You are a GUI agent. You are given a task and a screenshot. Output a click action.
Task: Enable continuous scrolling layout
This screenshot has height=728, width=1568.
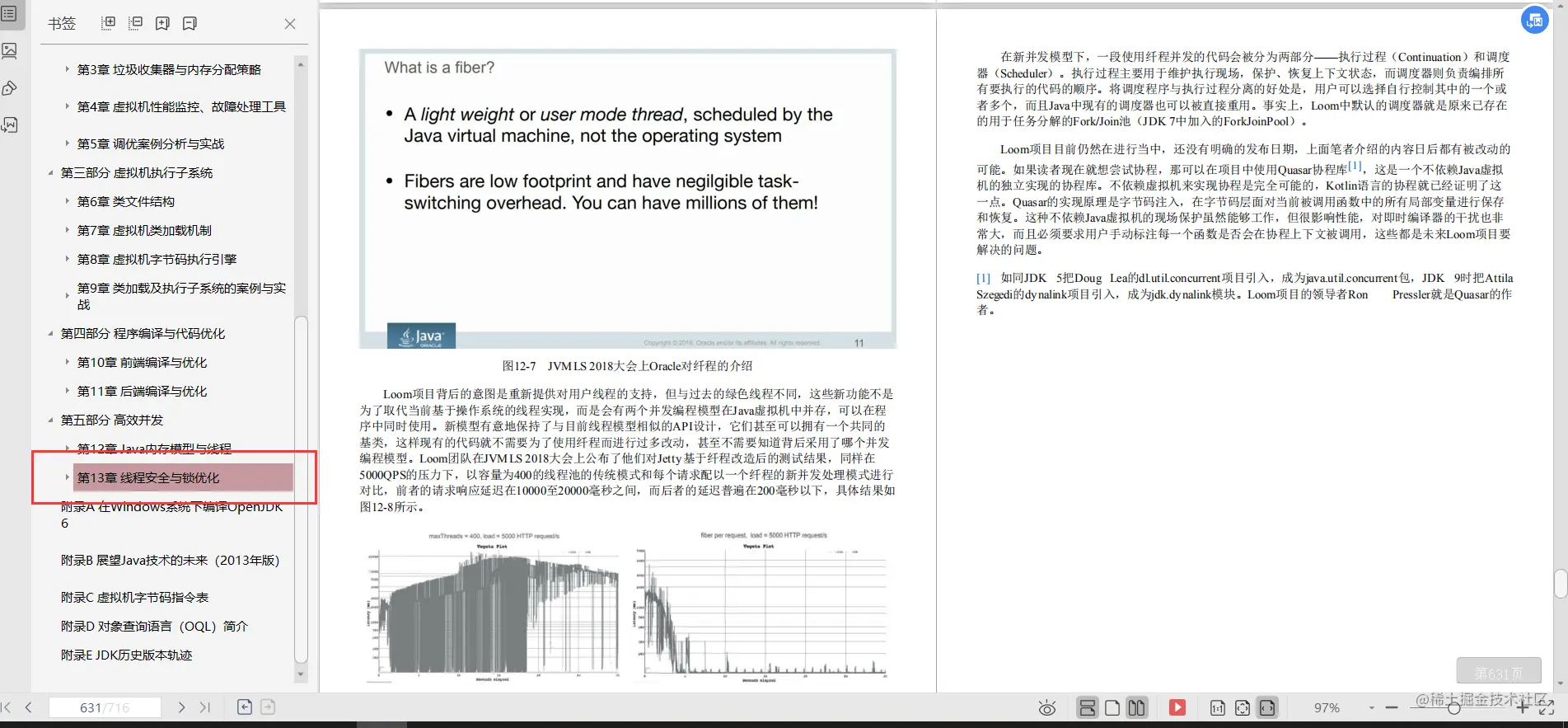tap(1088, 707)
